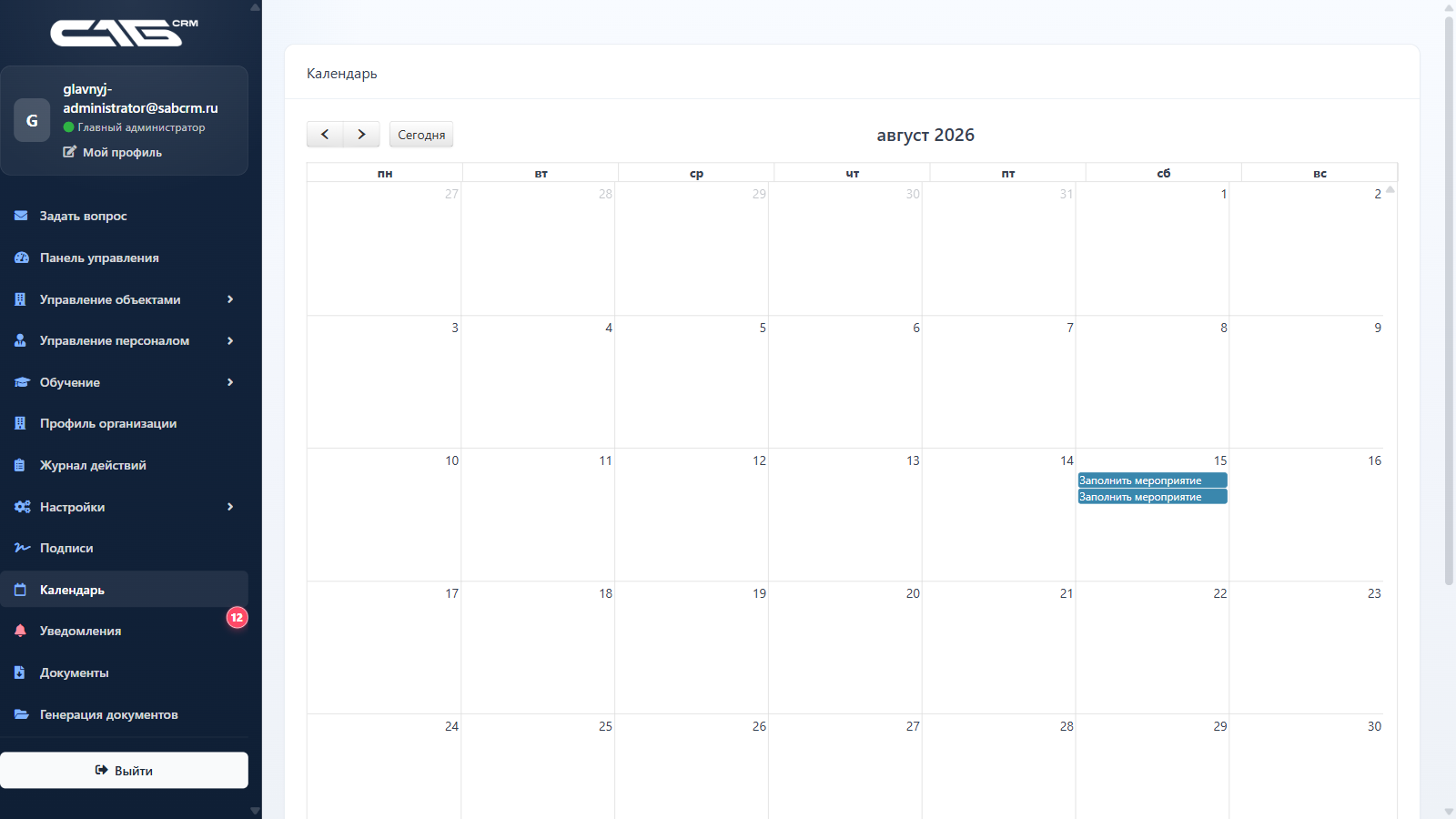Click the signature icon for Подписи
1456x819 pixels.
click(23, 548)
